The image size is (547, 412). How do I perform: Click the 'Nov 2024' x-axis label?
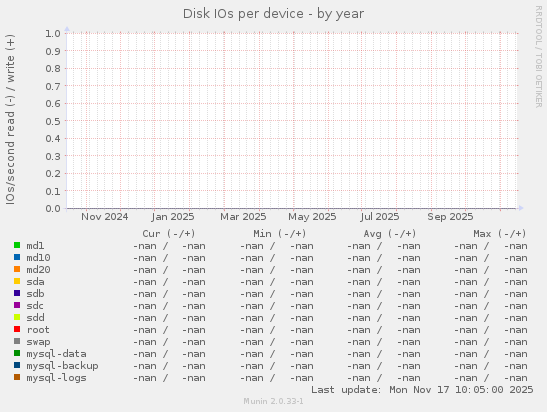pos(105,217)
